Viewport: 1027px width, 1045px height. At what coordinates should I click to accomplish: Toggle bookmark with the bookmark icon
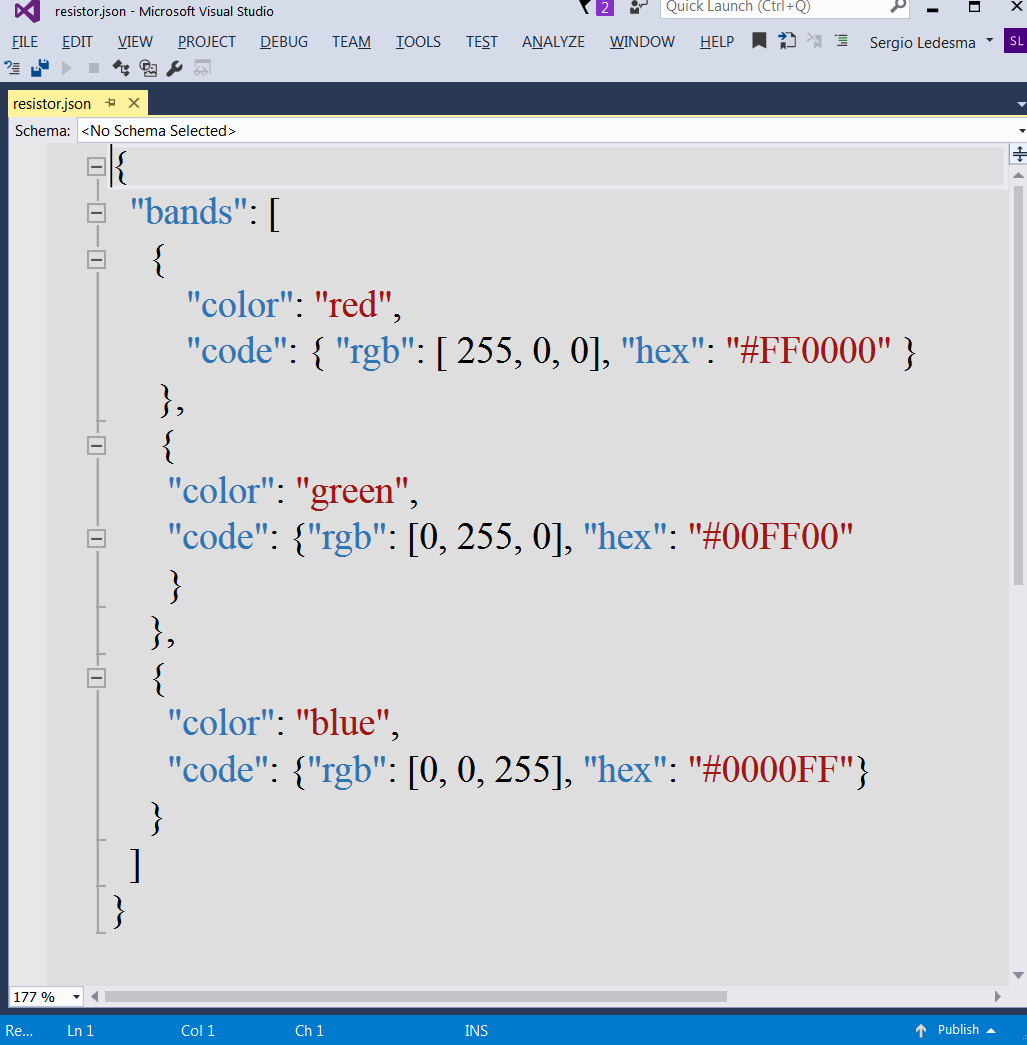coord(758,41)
